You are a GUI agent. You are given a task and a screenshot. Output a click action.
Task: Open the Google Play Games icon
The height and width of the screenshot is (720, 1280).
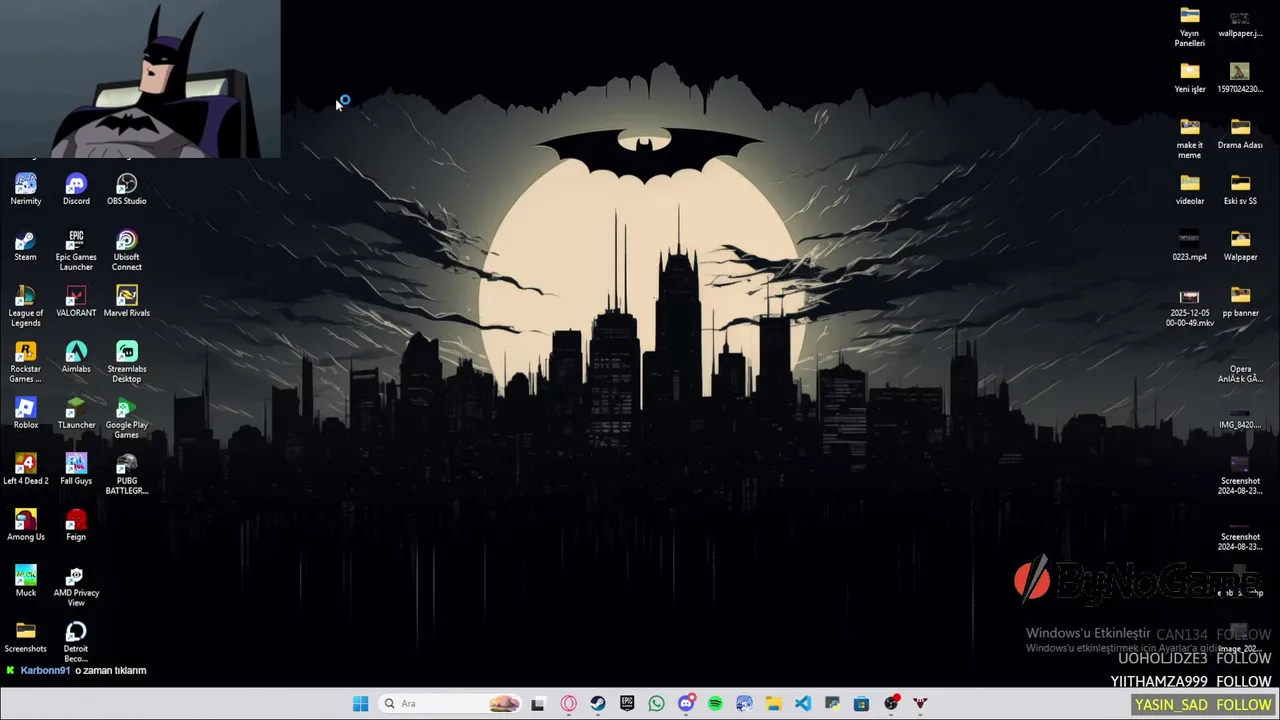(x=127, y=418)
